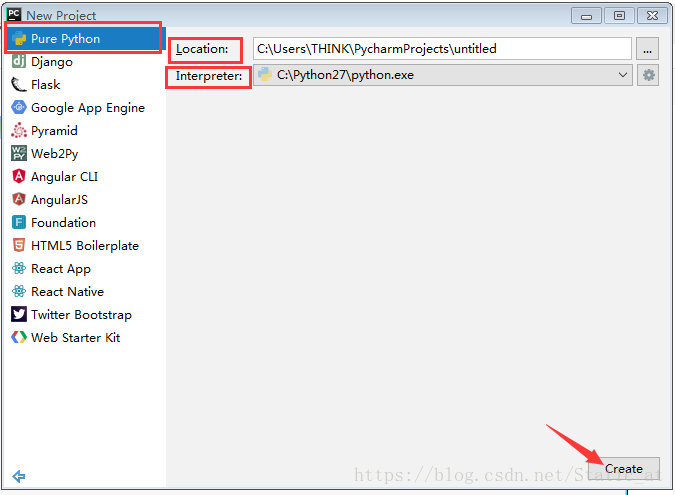Click the Web Starter Kit icon
Image resolution: width=675 pixels, height=495 pixels.
(19, 337)
